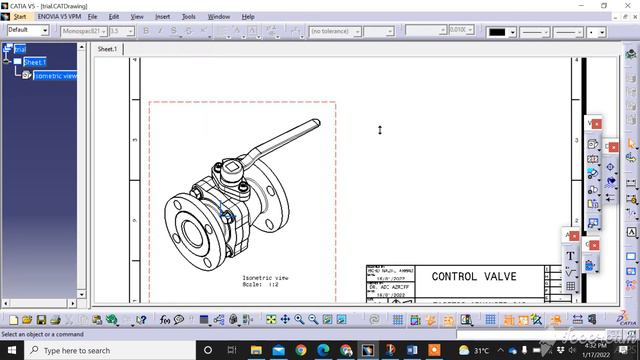Create a new file with the New icon
The width and height of the screenshot is (640, 360).
[13, 320]
